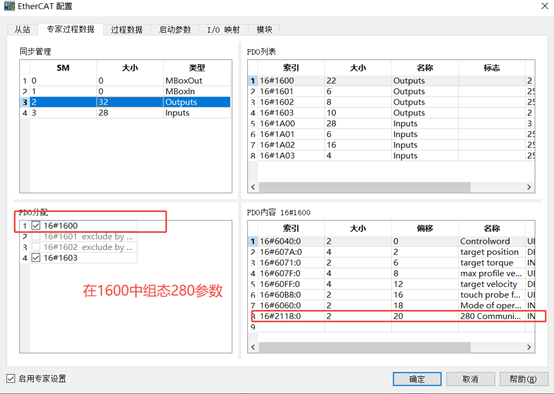Click the 名称 column header in PDO列表
Viewport: 554px width, 394px height.
point(425,68)
